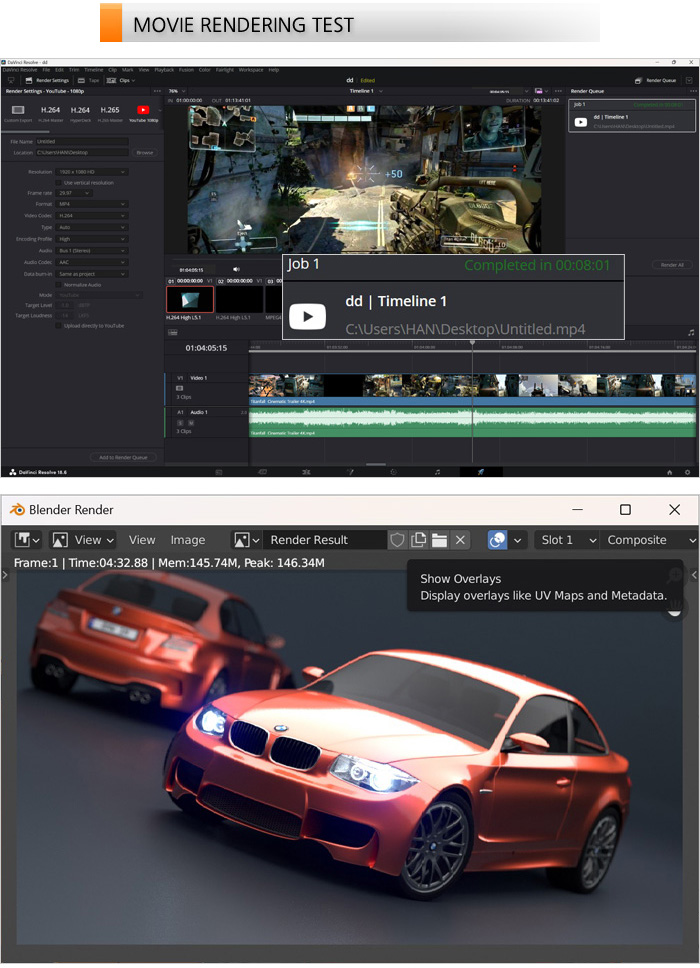
Task: Toggle the Normalize Audio checkbox
Action: tap(58, 285)
